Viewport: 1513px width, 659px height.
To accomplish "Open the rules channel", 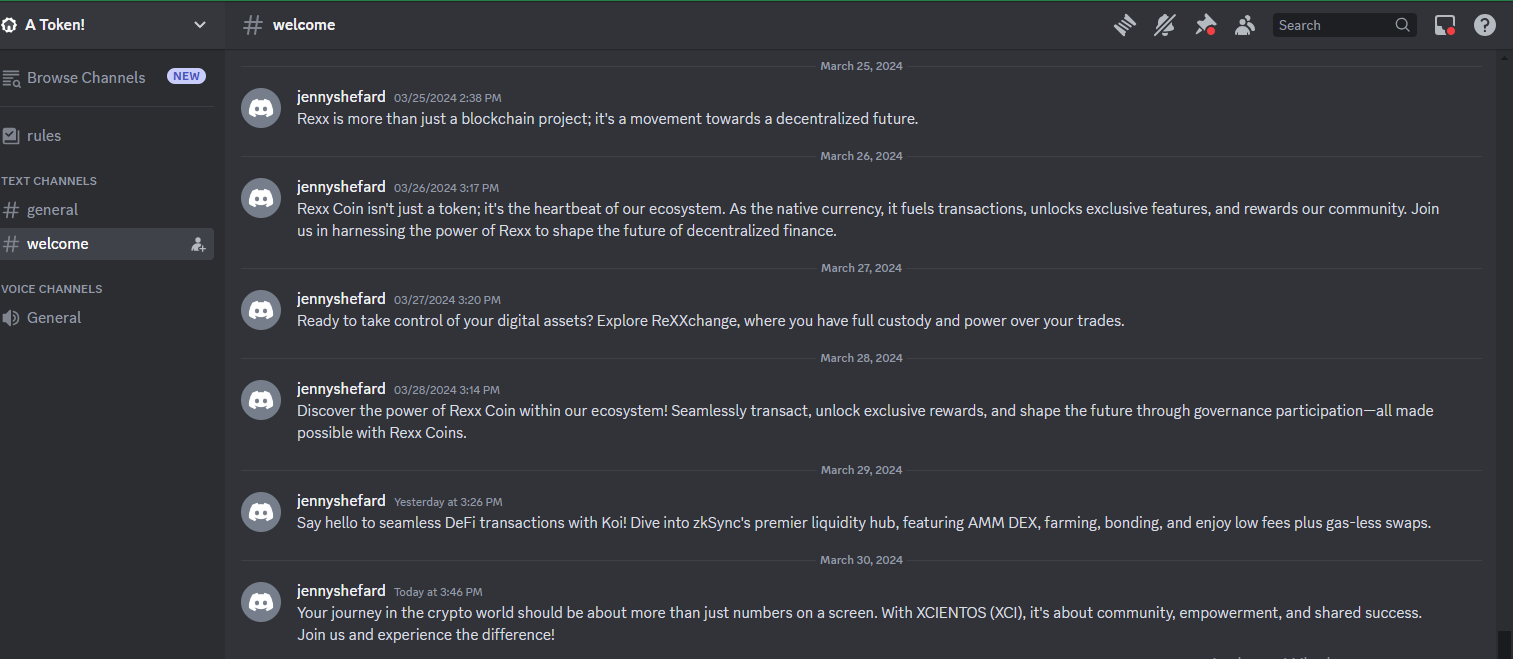I will tap(44, 135).
